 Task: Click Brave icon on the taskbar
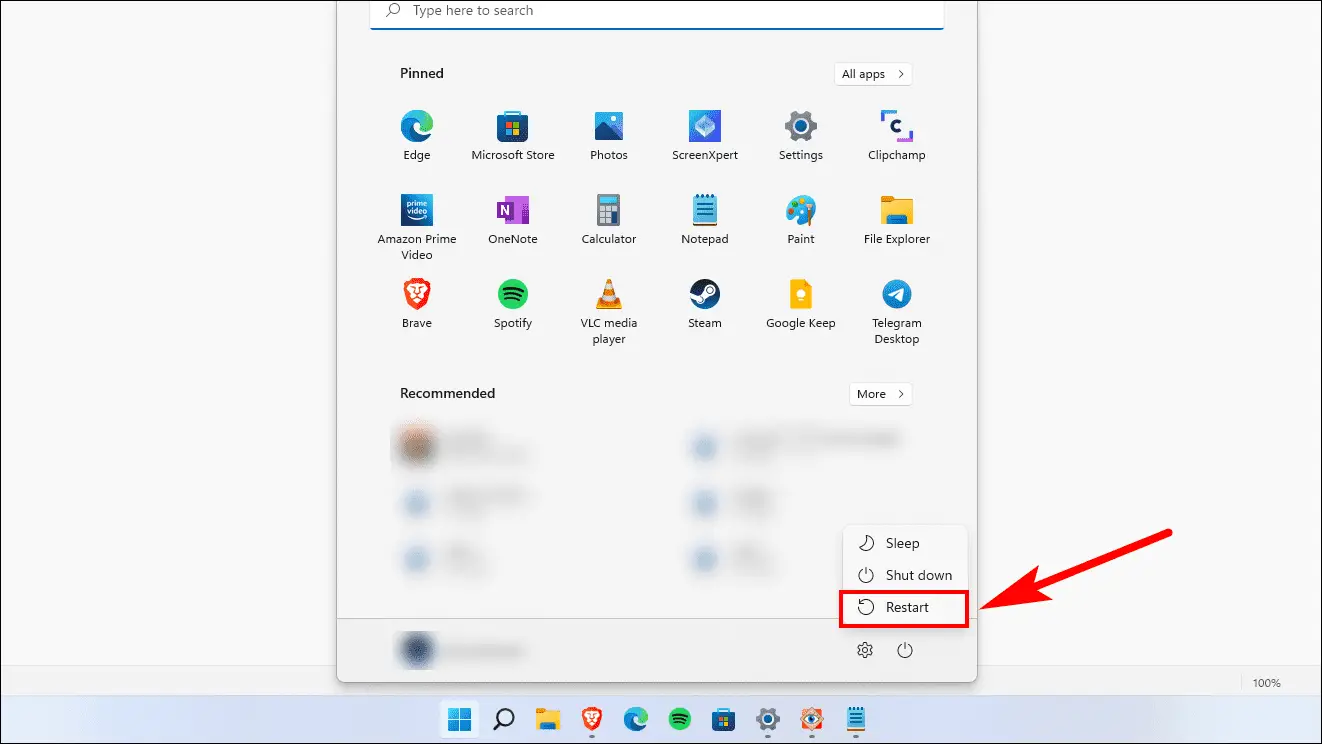click(592, 719)
